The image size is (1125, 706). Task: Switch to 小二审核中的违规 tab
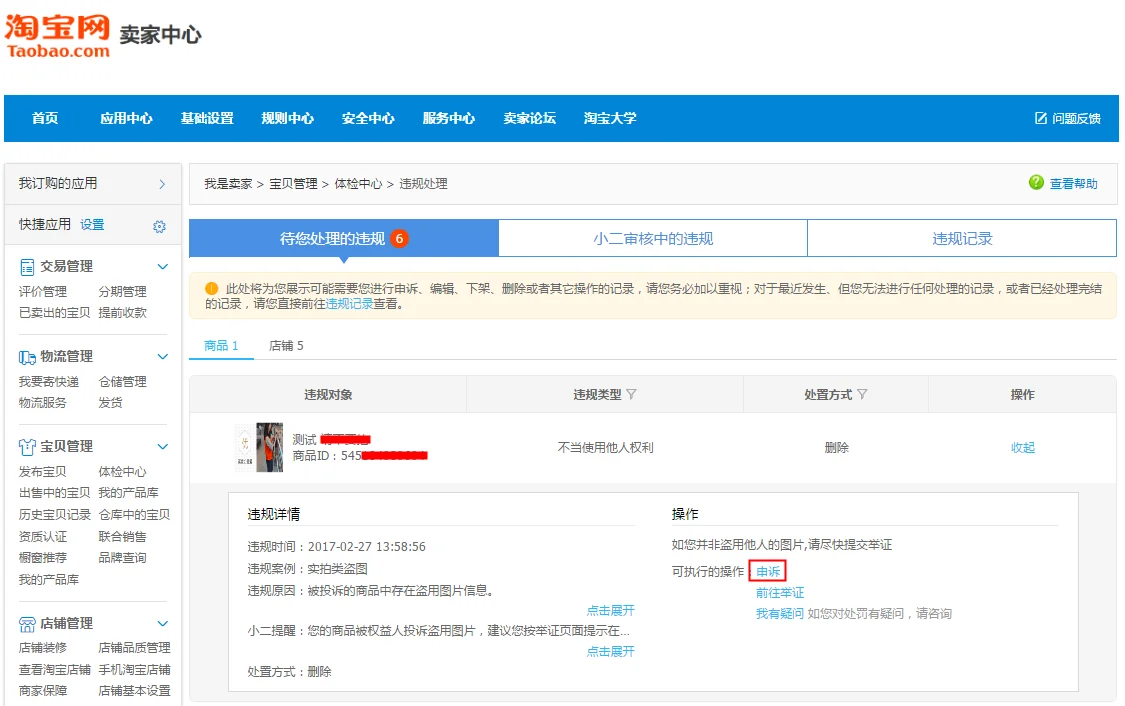(653, 239)
